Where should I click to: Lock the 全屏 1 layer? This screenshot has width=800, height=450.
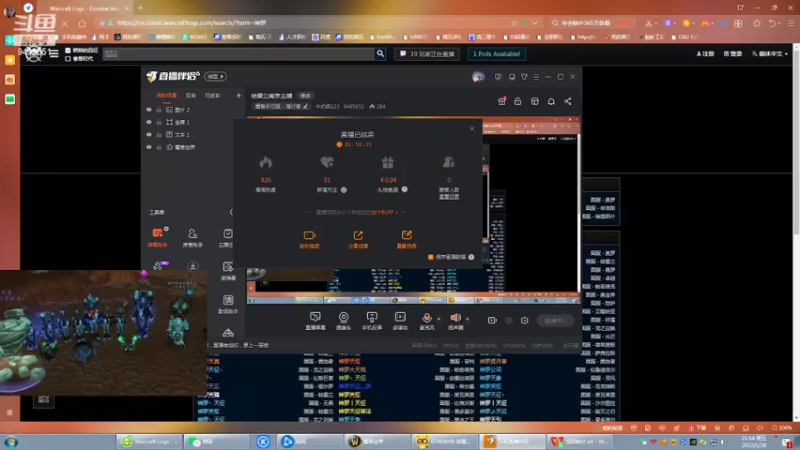click(159, 122)
